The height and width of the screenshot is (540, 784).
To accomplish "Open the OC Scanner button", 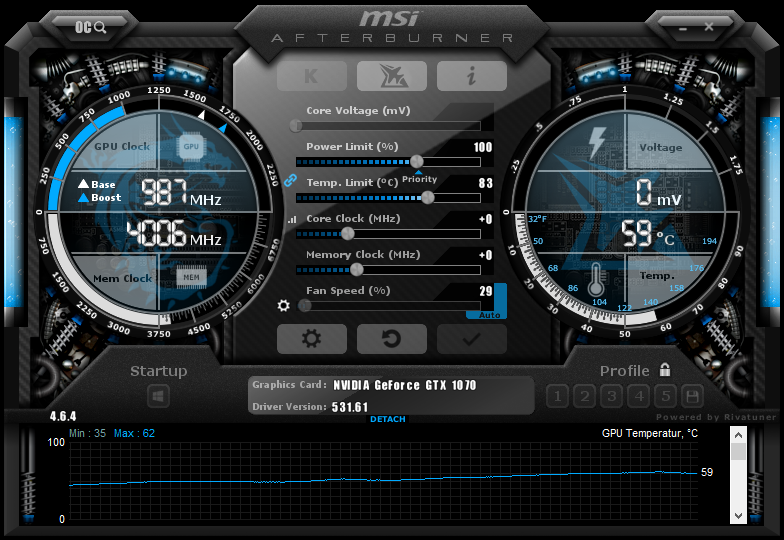I will [90, 27].
